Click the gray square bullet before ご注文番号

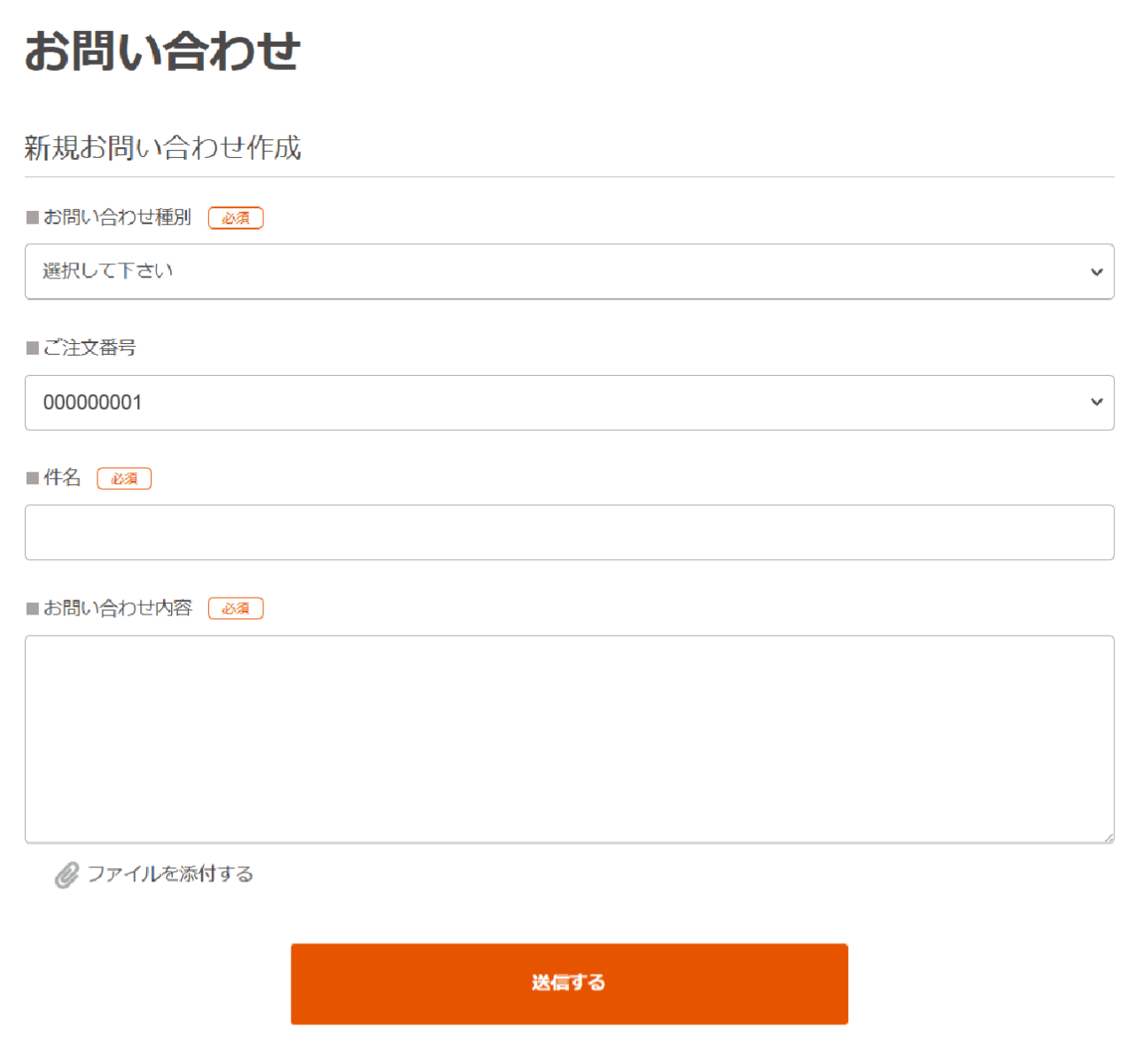click(x=33, y=348)
